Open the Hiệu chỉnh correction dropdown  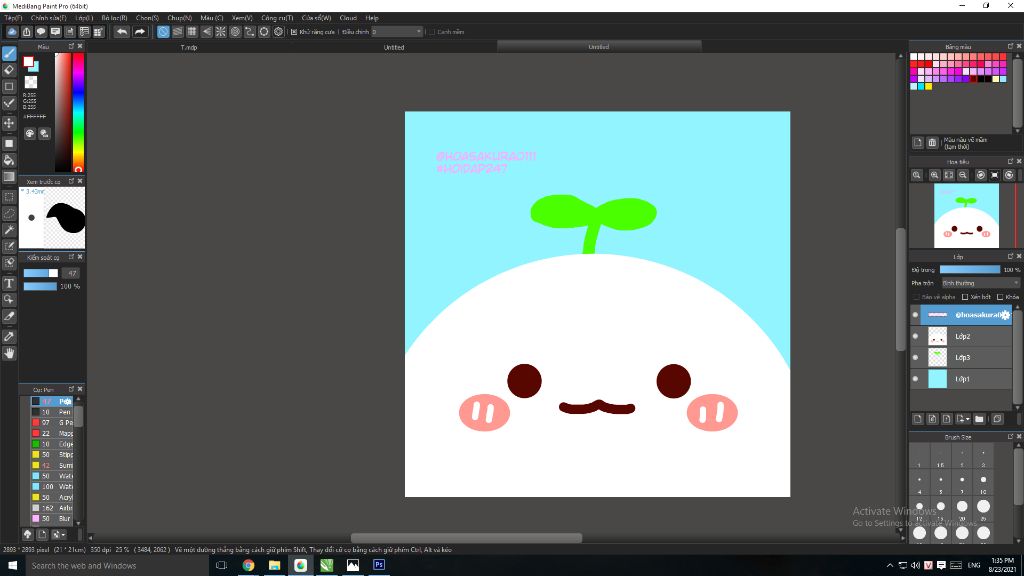click(x=397, y=31)
